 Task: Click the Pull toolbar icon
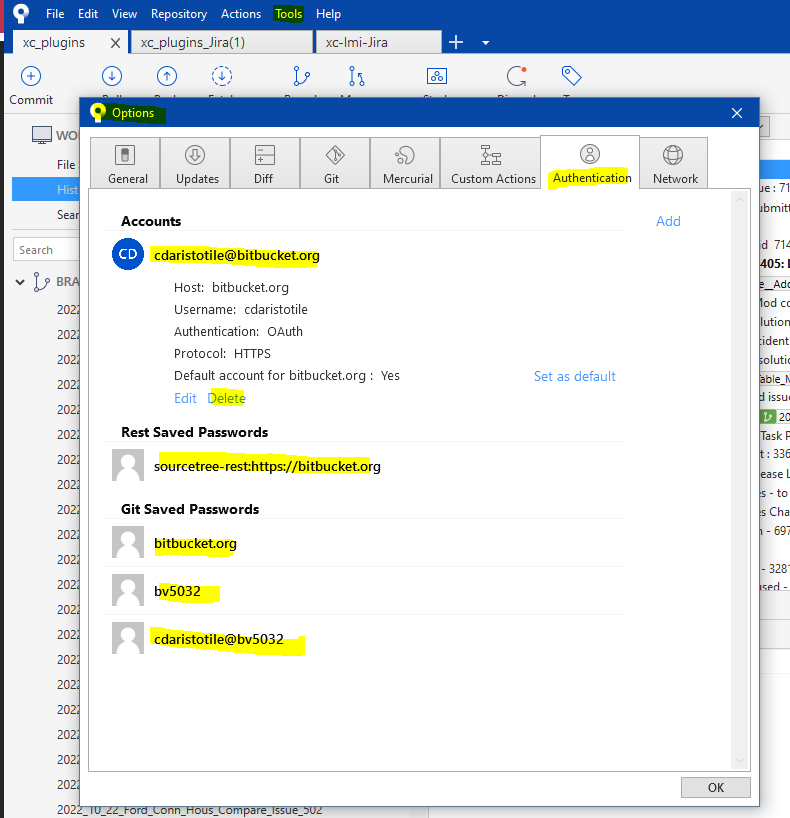click(x=112, y=76)
